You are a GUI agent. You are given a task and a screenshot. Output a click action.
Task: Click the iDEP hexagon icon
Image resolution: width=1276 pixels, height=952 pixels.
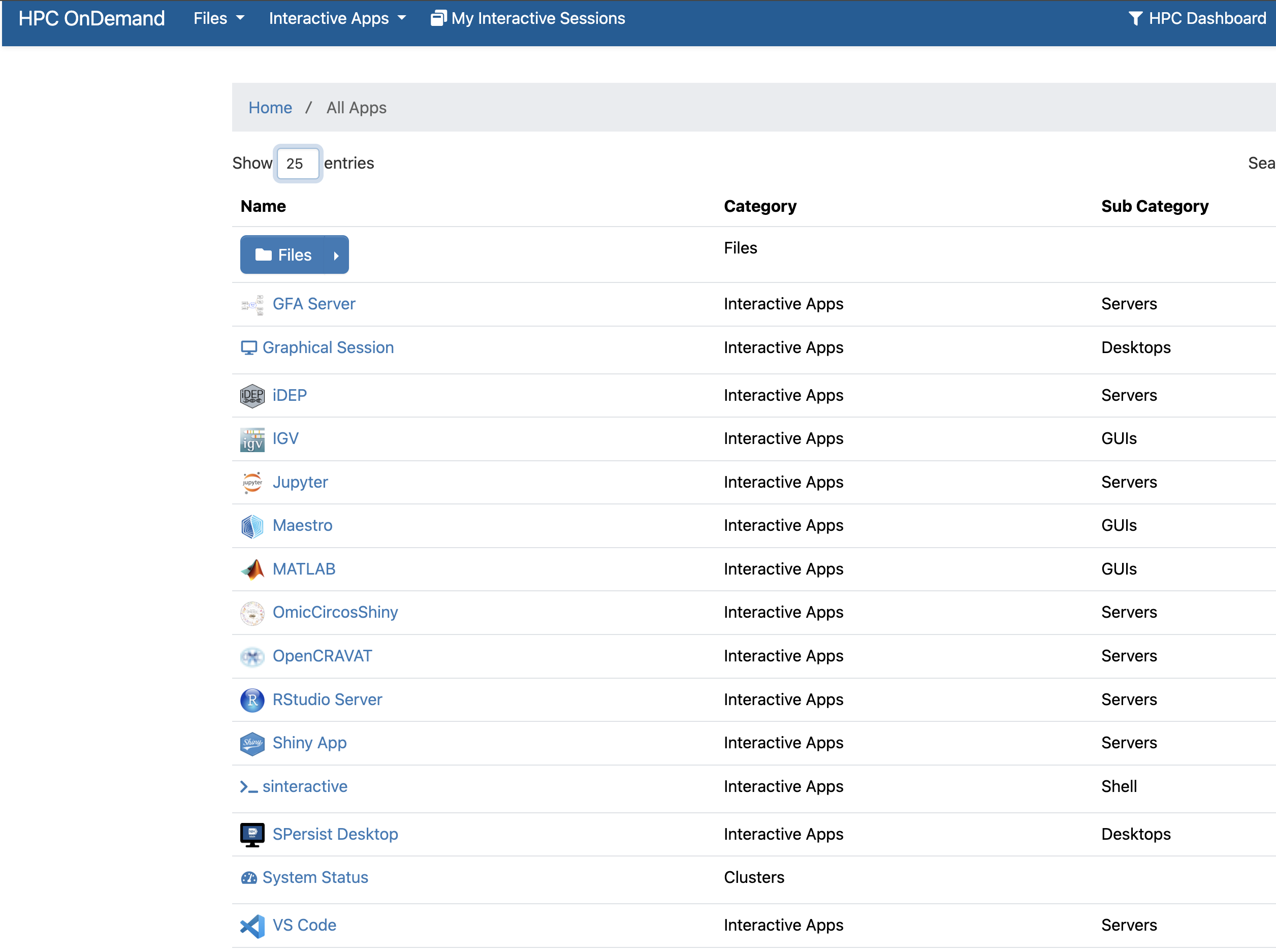(252, 396)
